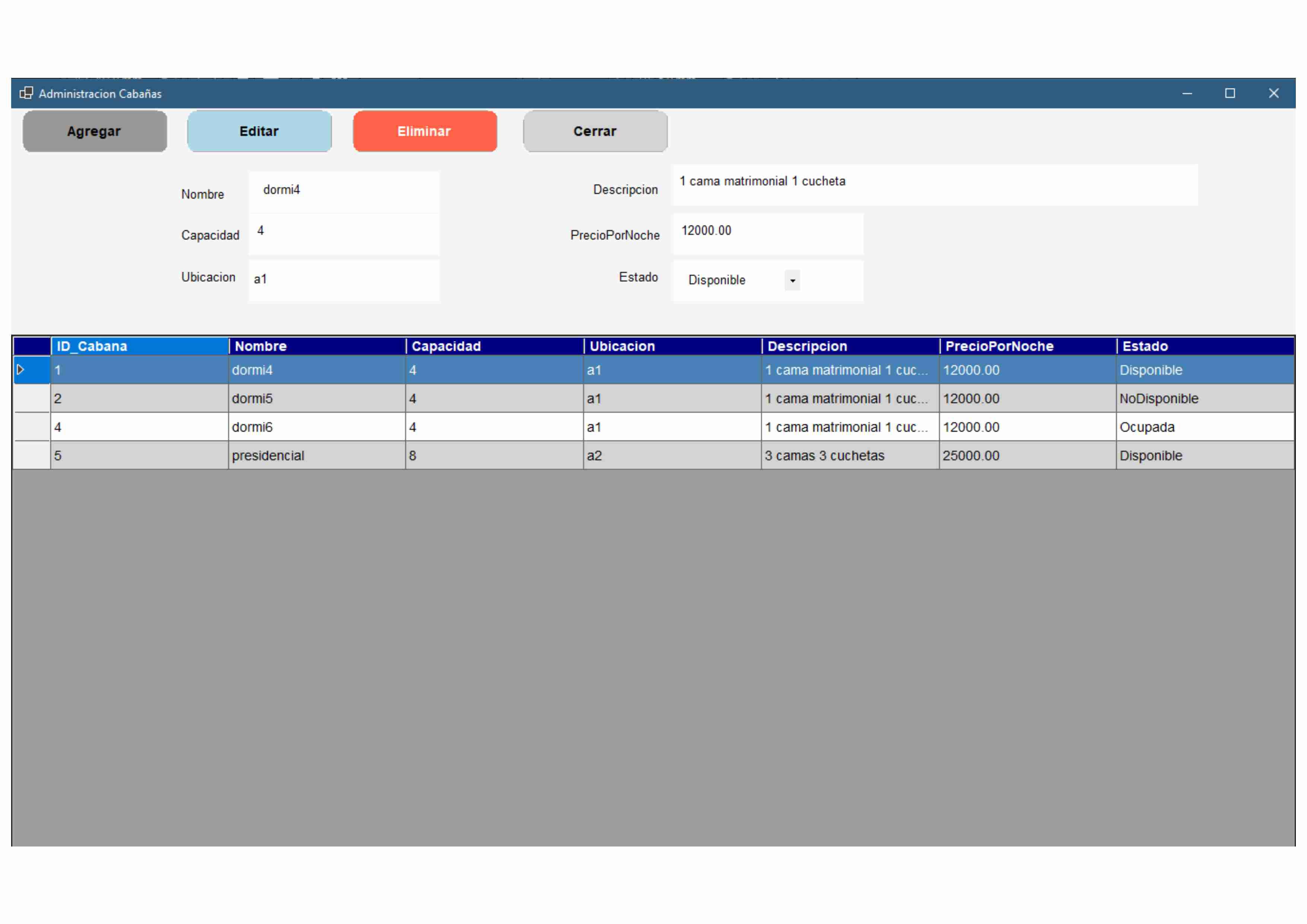Click the Ubicacion text field
This screenshot has width=1307, height=924.
pyautogui.click(x=344, y=281)
